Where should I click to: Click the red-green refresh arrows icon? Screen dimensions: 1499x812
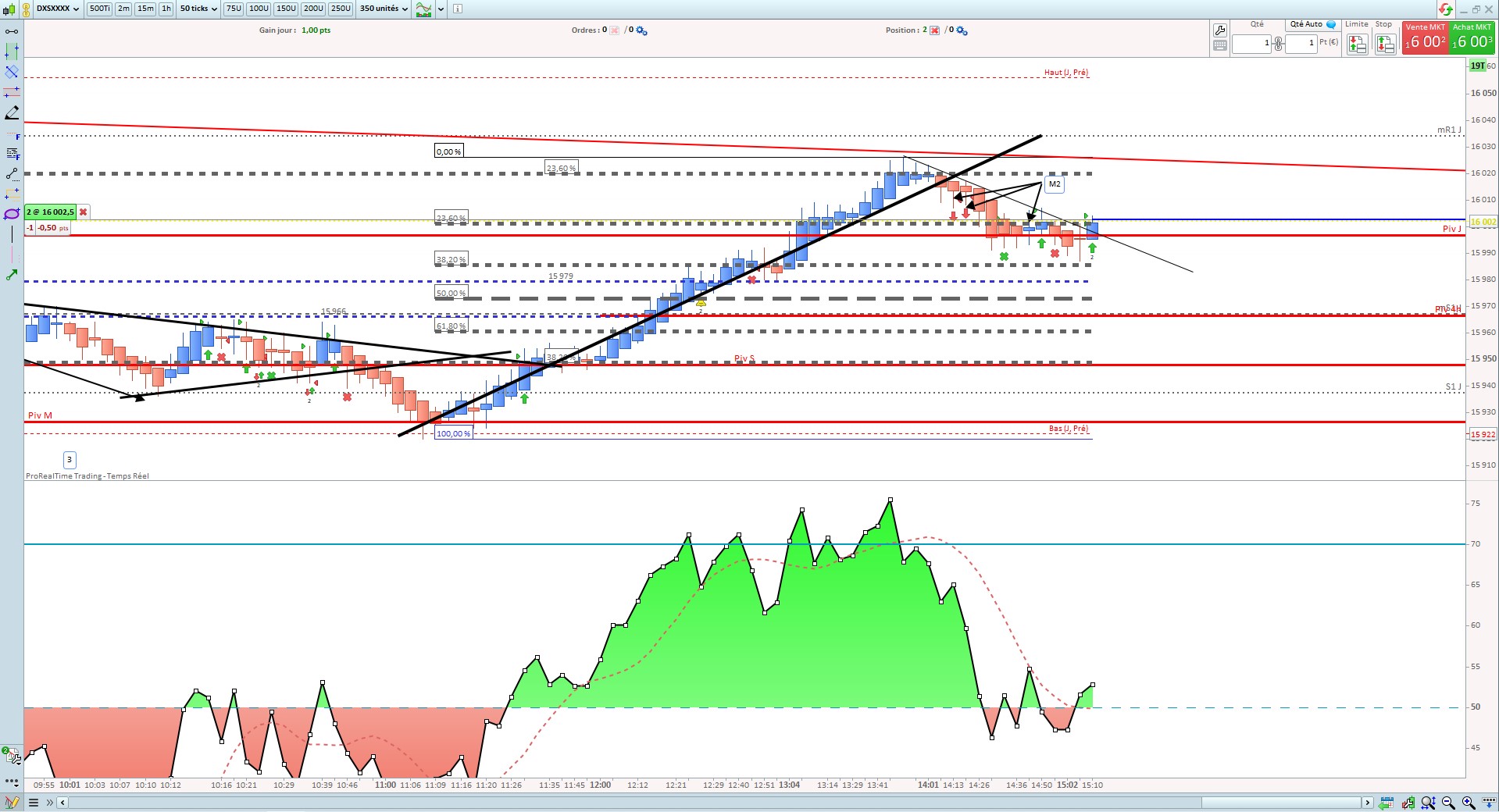[x=1446, y=9]
